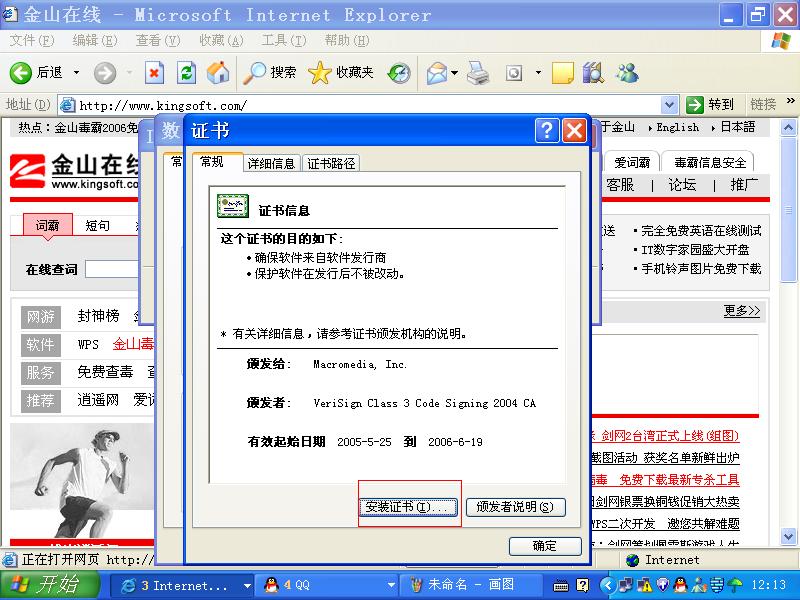
Task: Click in the 在线查词 input field
Action: 112,269
